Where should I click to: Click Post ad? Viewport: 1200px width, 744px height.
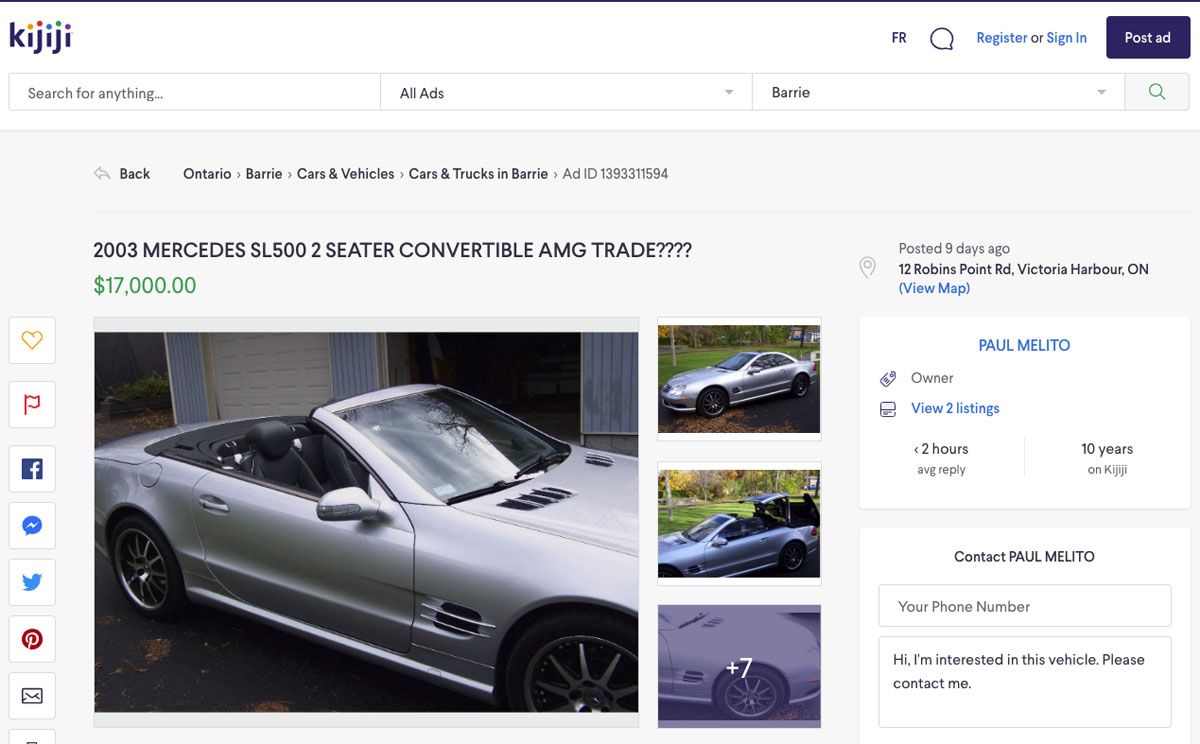click(1147, 37)
